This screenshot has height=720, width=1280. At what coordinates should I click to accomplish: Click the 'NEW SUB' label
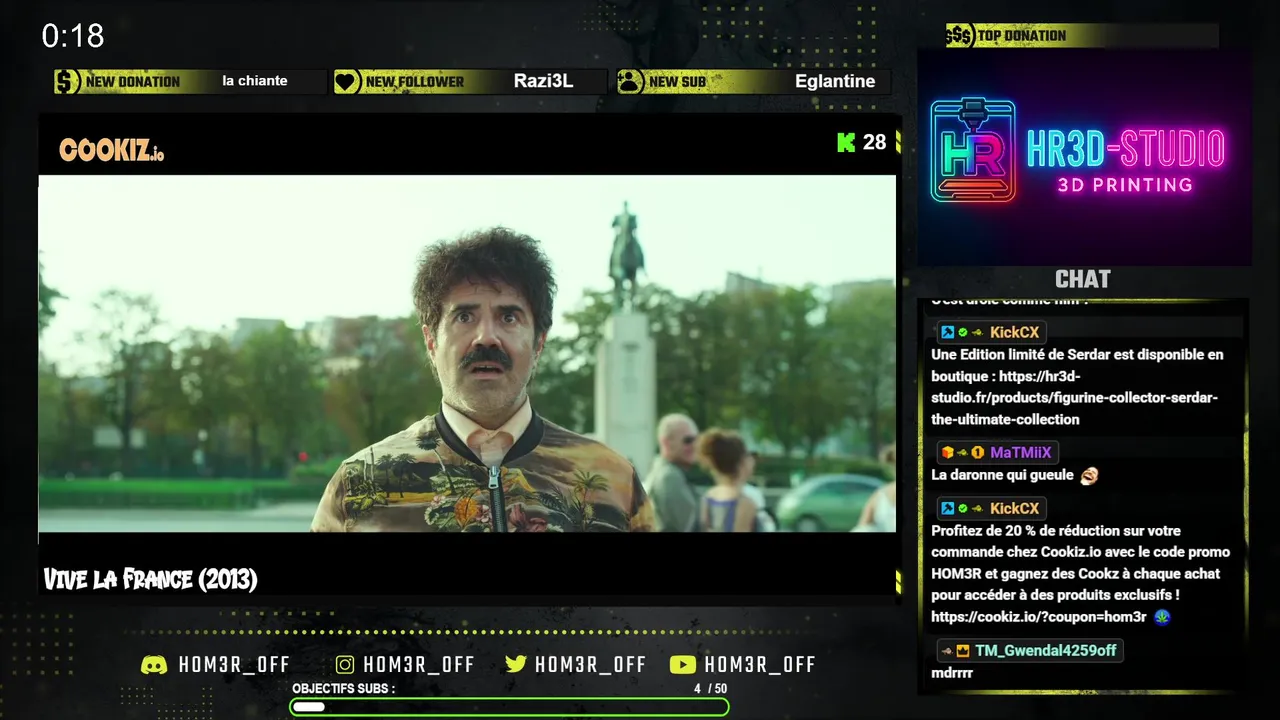pos(677,82)
